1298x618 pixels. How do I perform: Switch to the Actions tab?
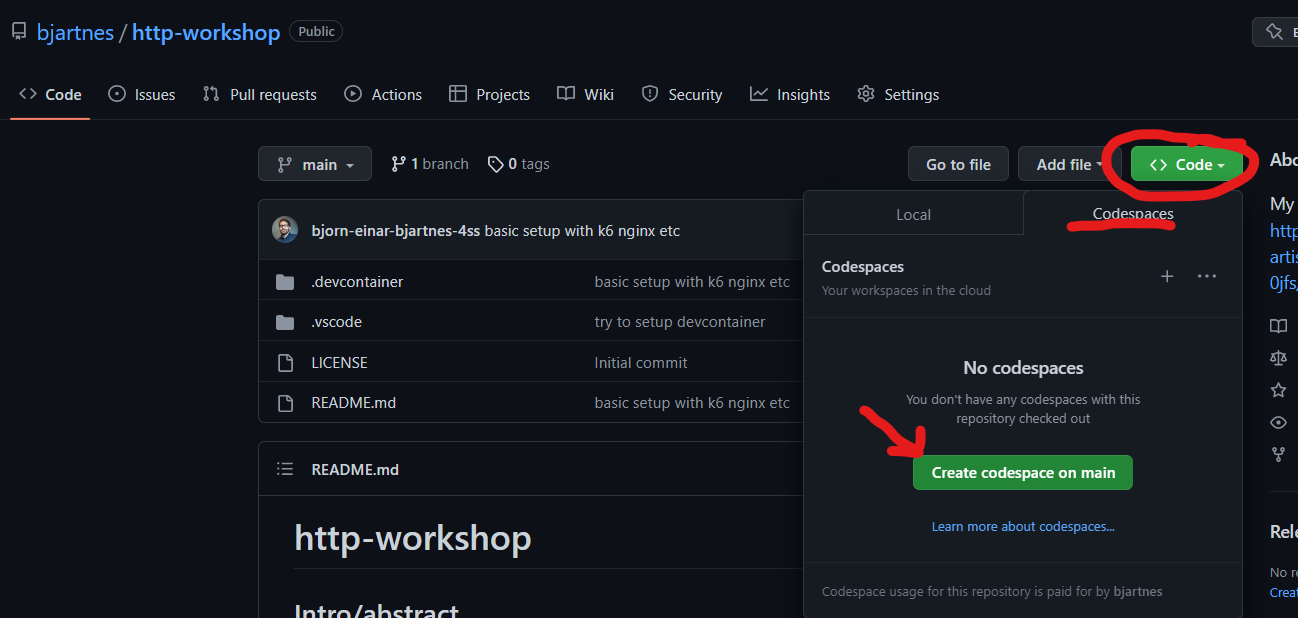pyautogui.click(x=383, y=94)
